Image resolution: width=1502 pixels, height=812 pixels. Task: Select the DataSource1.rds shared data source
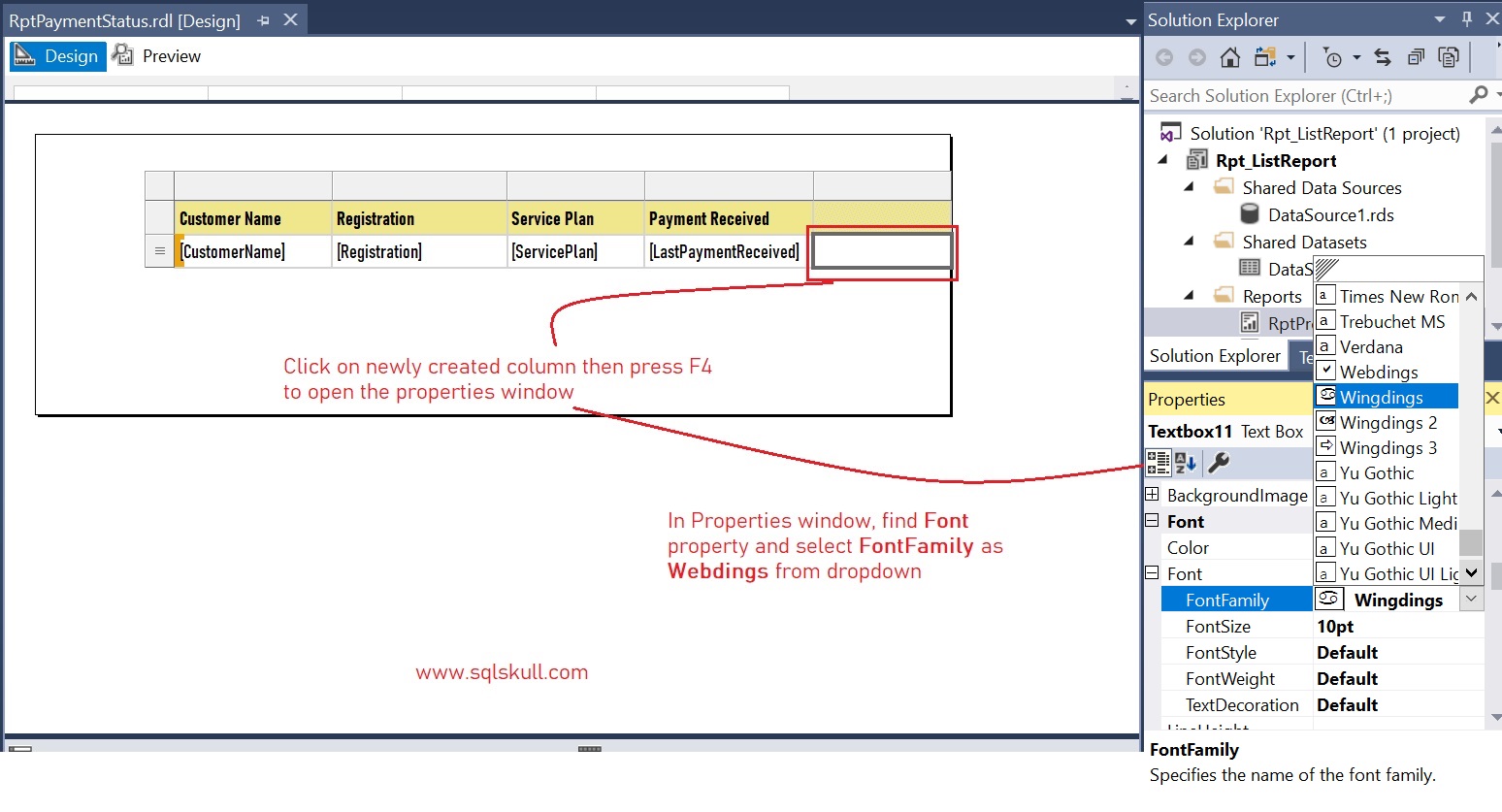(1330, 215)
